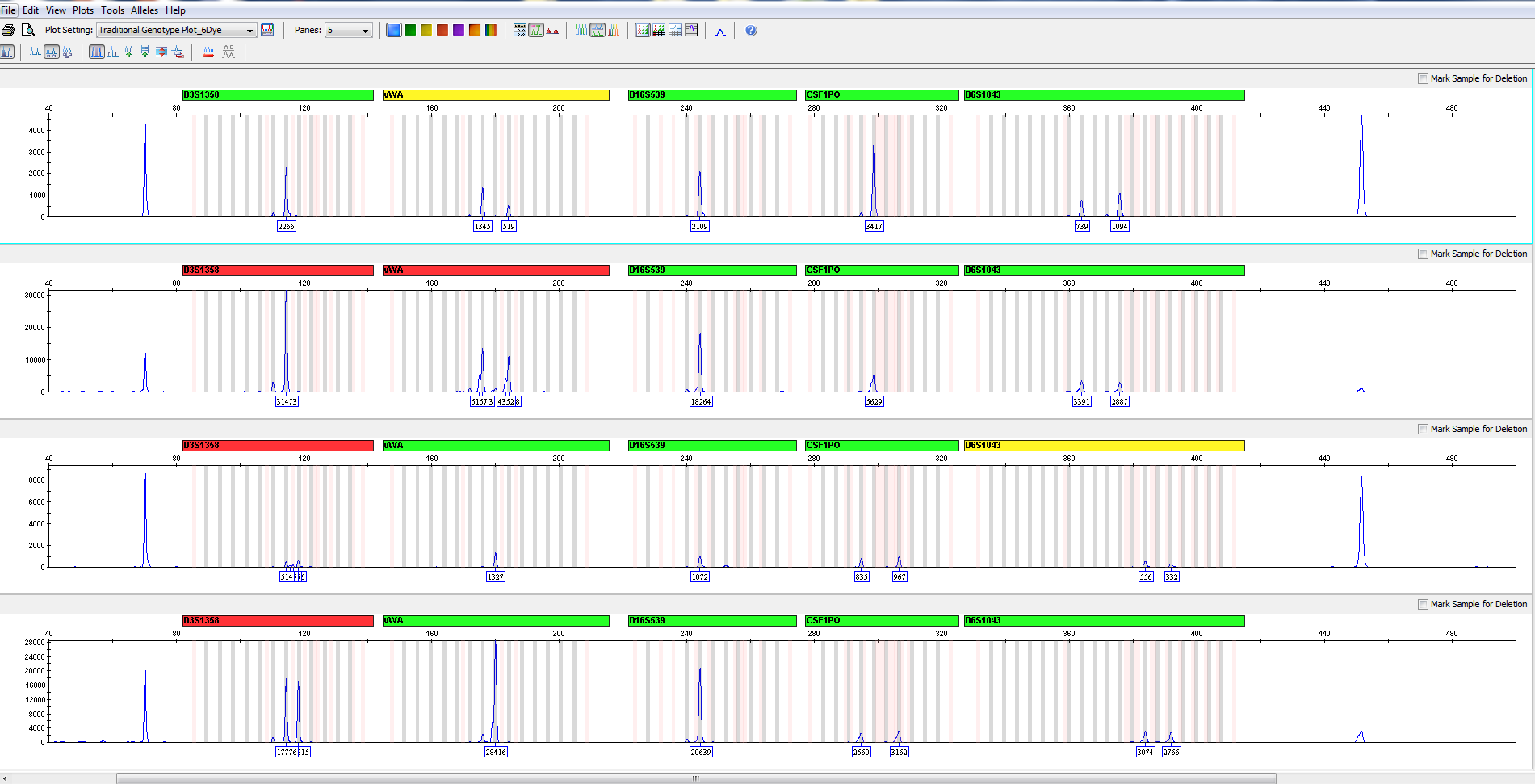Click the red vertical-arrows scale icon
The height and width of the screenshot is (784, 1535).
pos(161,52)
